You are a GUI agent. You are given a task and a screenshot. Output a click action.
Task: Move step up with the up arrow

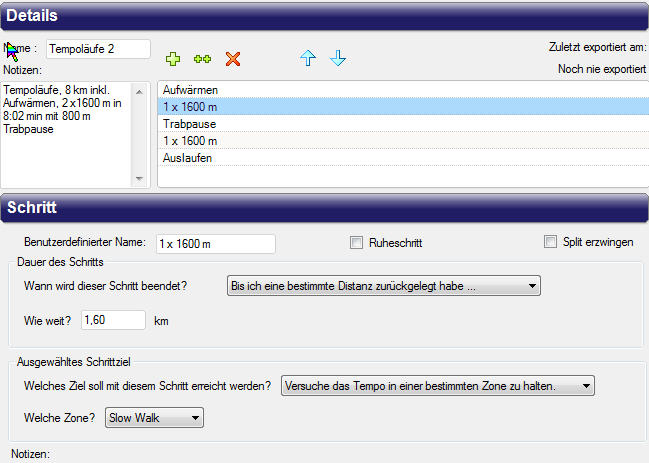308,59
